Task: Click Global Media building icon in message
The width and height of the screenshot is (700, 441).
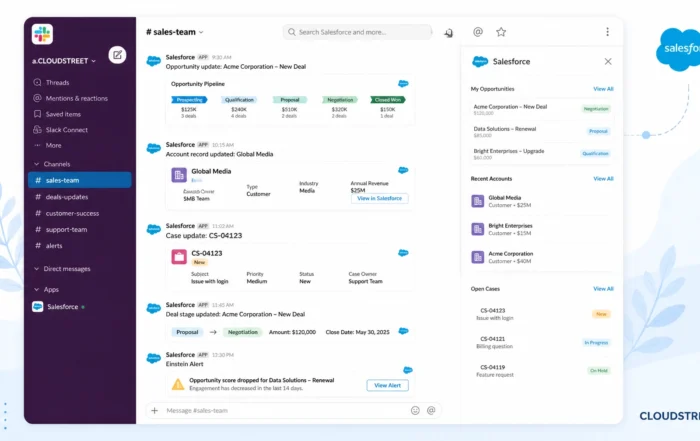Action: [x=179, y=175]
